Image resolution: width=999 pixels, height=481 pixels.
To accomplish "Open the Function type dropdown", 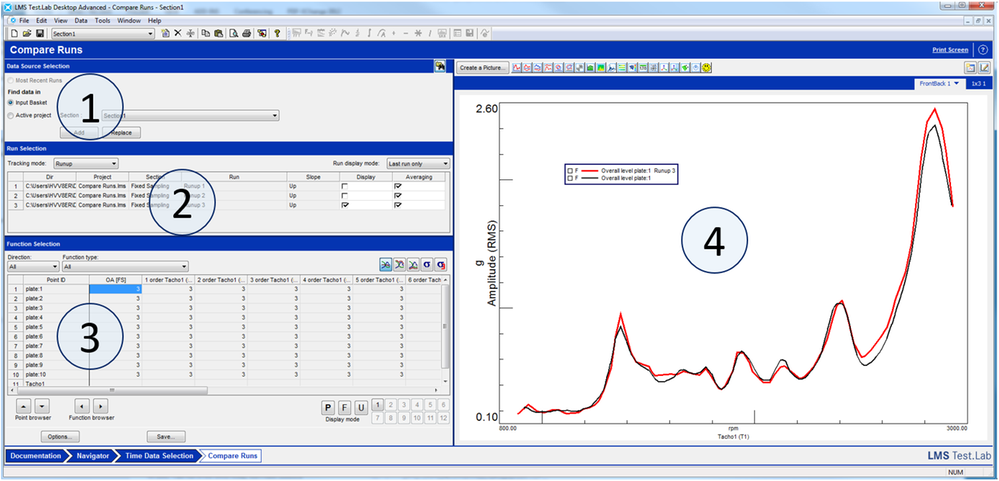I will [x=125, y=266].
